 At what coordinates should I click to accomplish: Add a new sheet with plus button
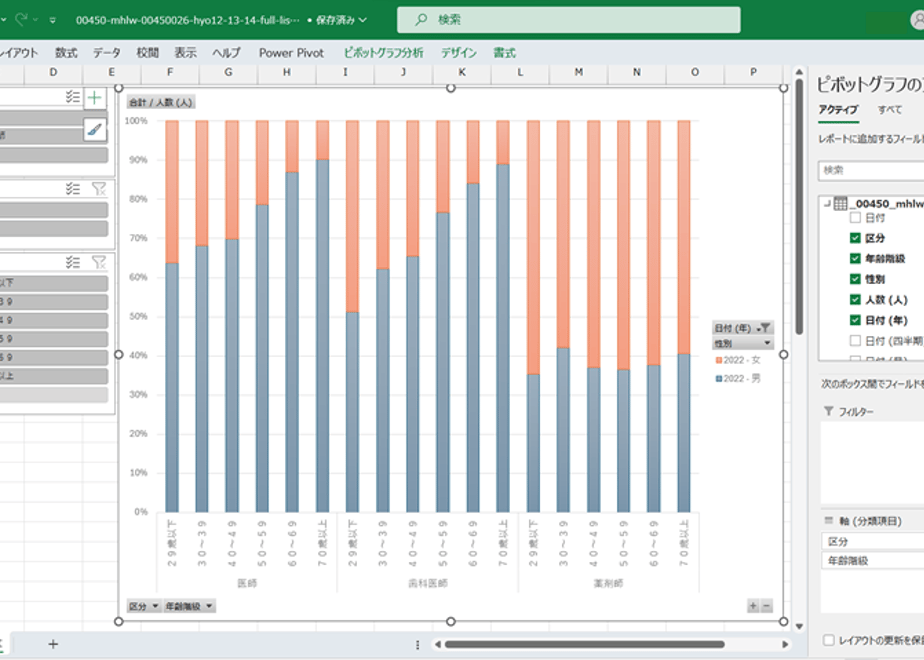pyautogui.click(x=53, y=644)
